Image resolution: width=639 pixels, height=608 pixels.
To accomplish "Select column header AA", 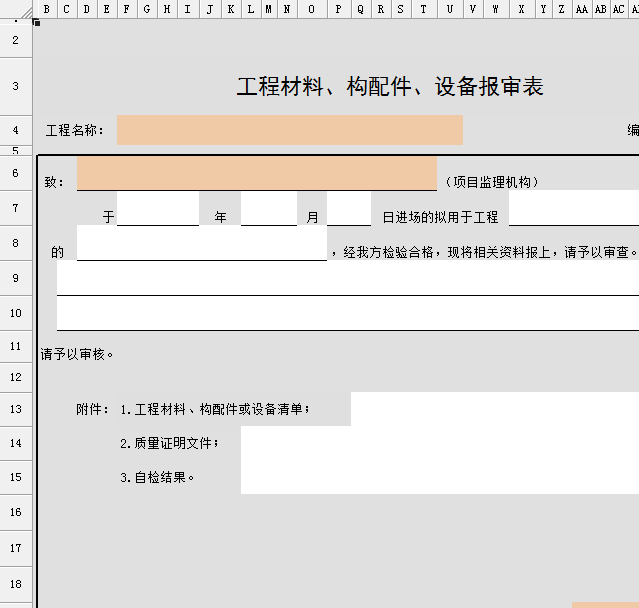I will click(581, 9).
